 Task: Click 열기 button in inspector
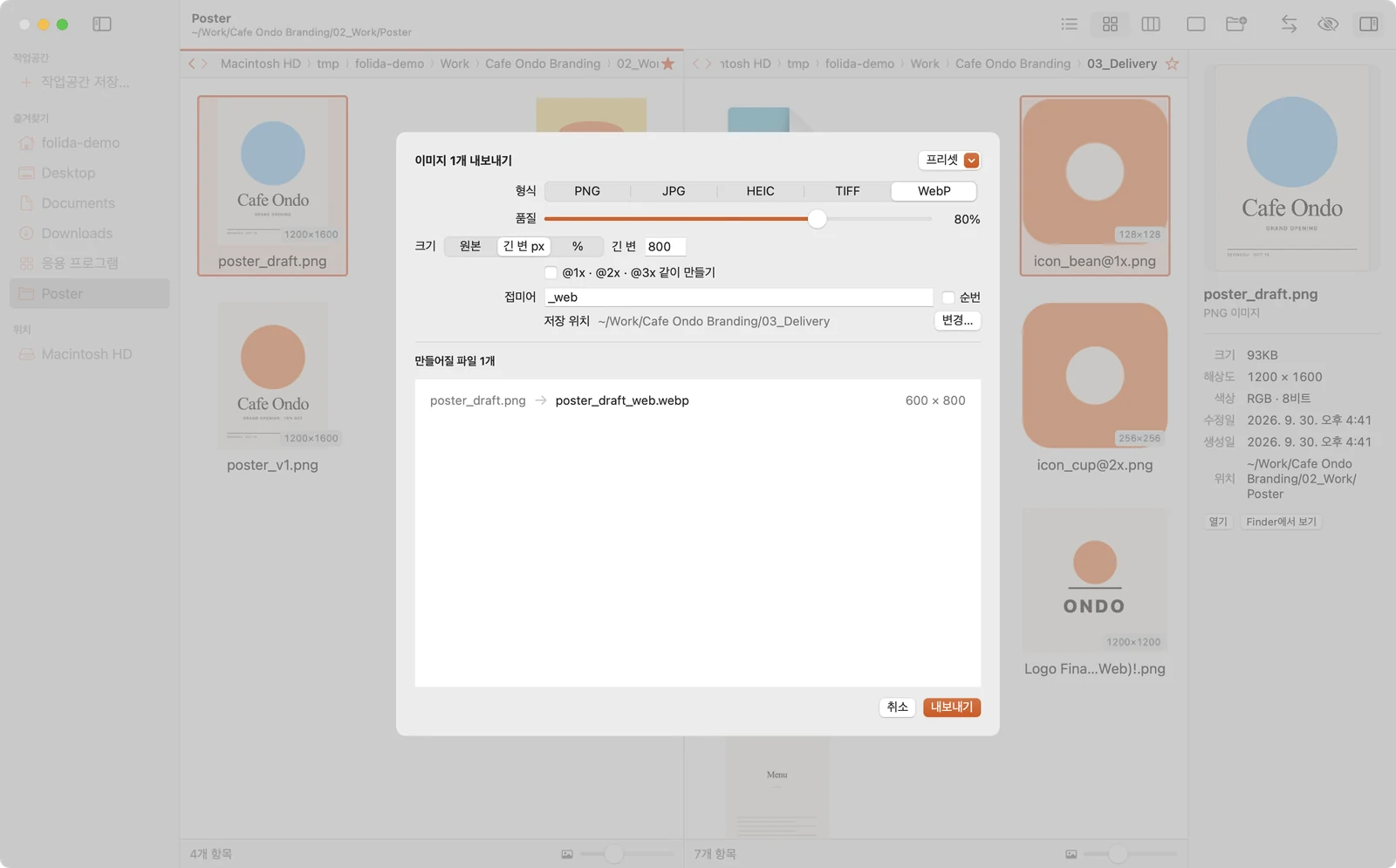pos(1218,522)
